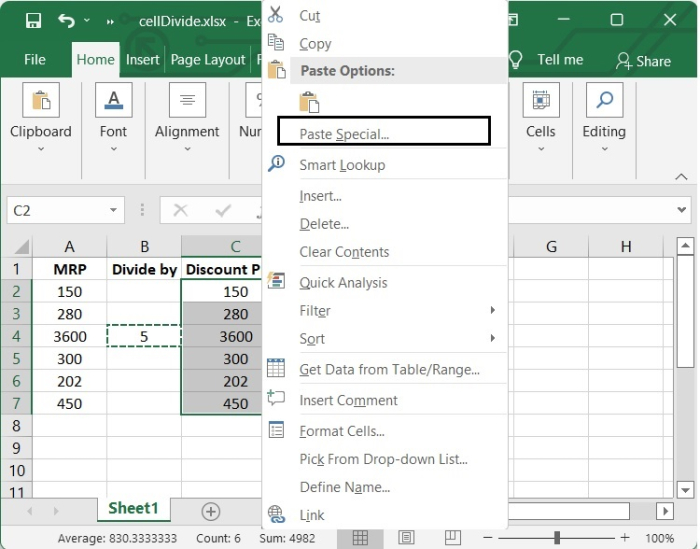This screenshot has width=700, height=549.
Task: Click cell B4 containing 5
Action: (144, 337)
